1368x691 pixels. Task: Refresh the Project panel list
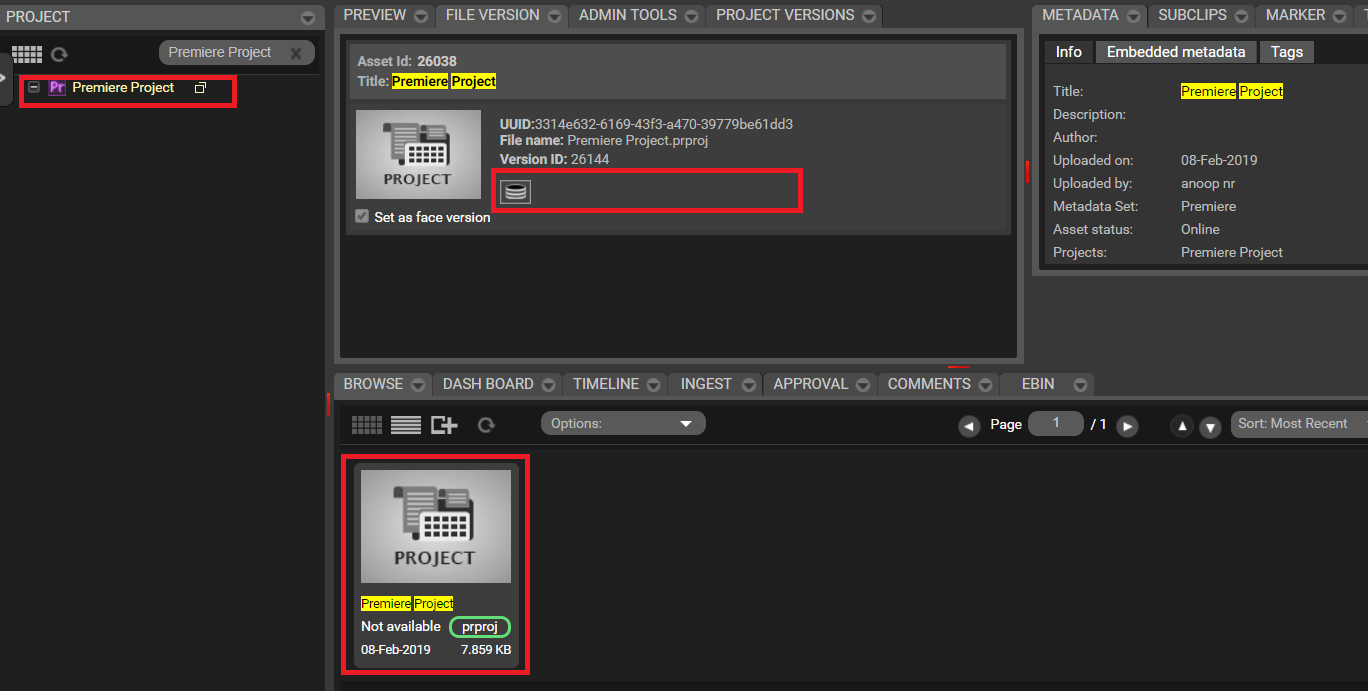coord(60,54)
